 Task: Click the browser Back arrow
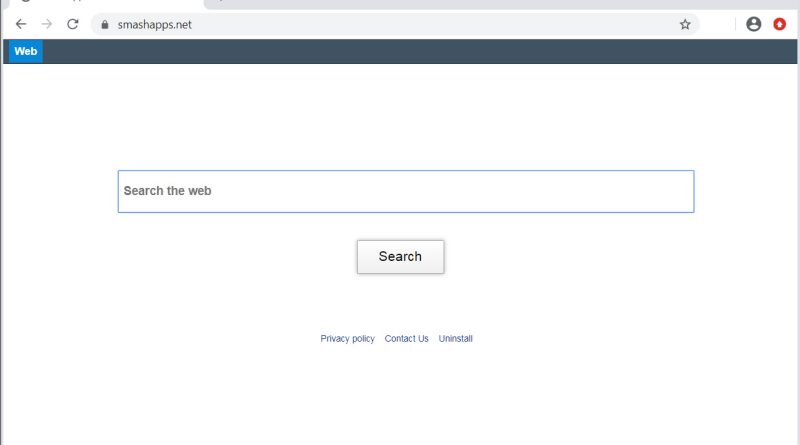coord(20,24)
